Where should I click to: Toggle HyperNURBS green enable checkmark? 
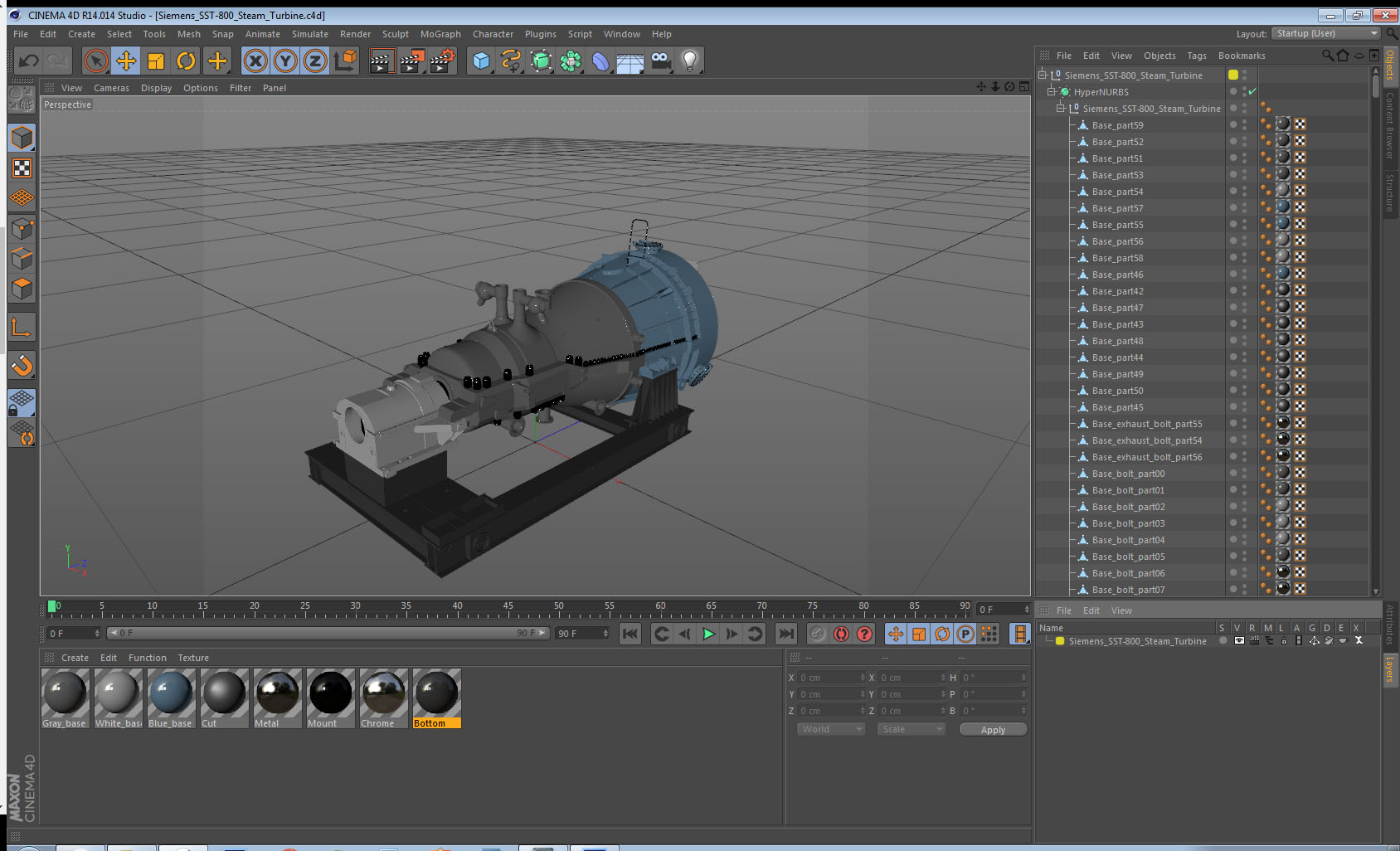click(1252, 91)
